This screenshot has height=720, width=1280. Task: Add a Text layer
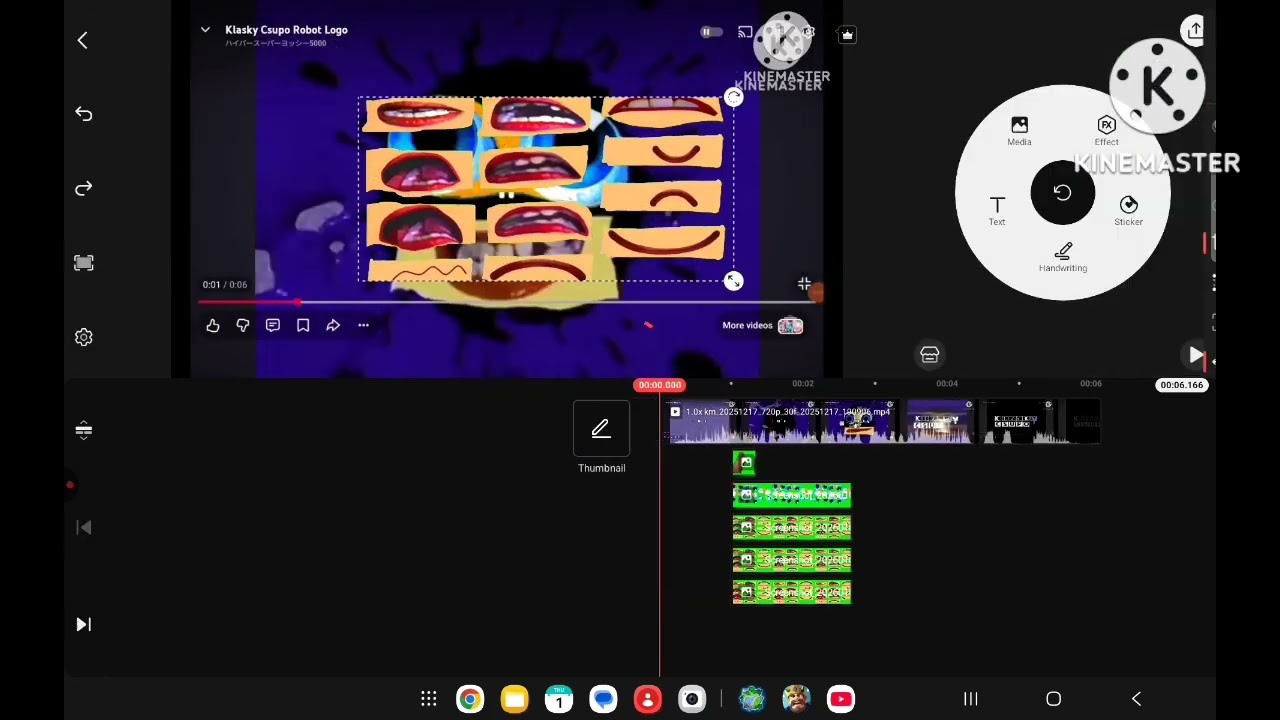tap(997, 211)
